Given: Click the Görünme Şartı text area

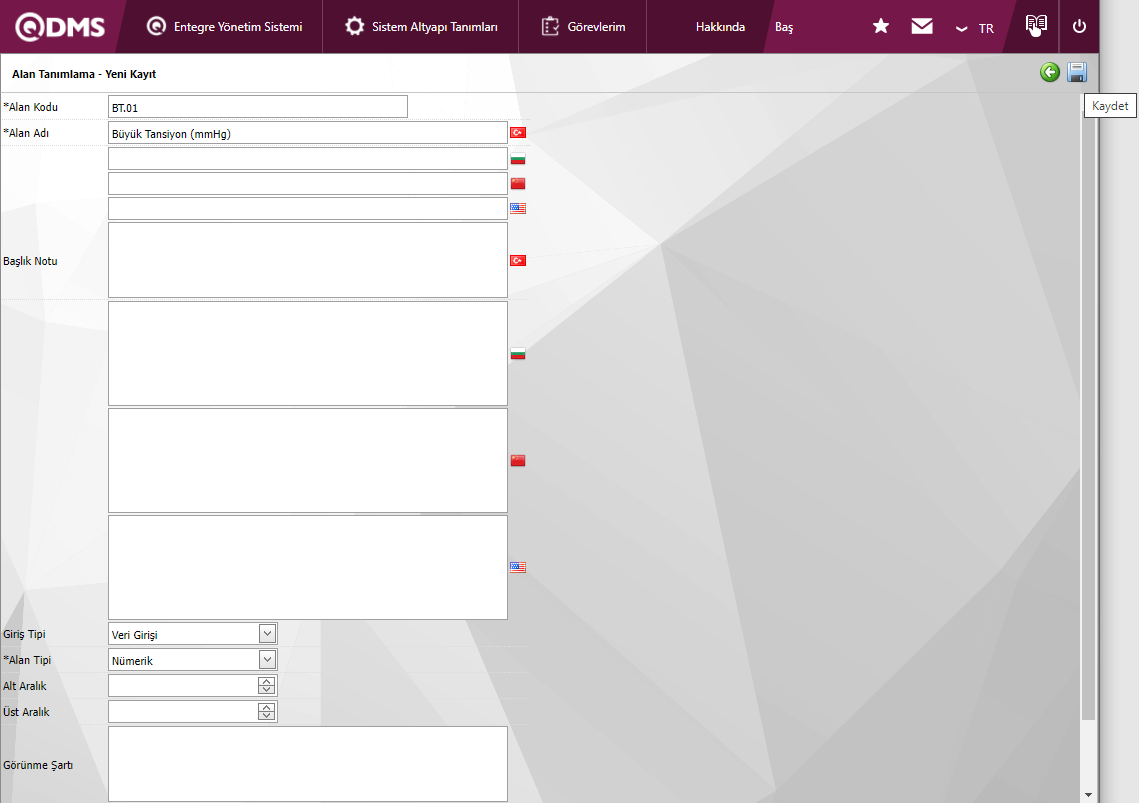Looking at the screenshot, I should click(308, 764).
